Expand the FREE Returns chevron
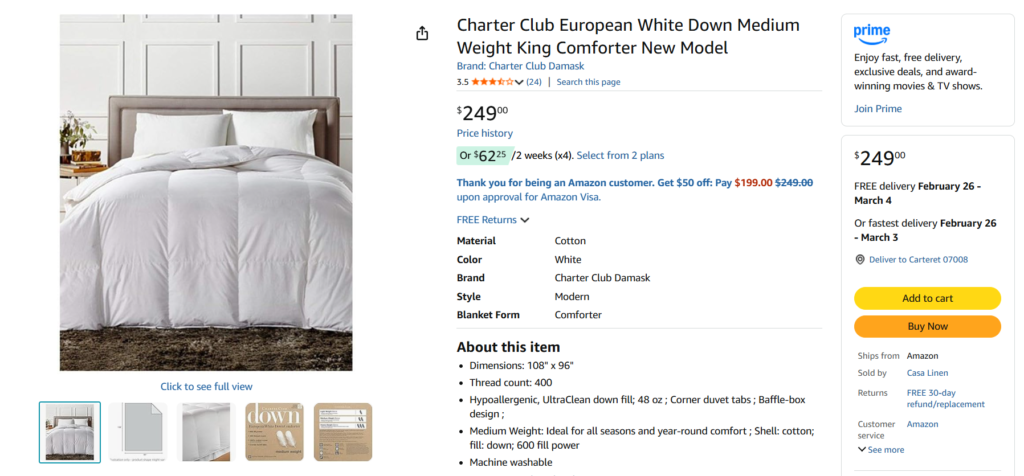 tap(525, 220)
